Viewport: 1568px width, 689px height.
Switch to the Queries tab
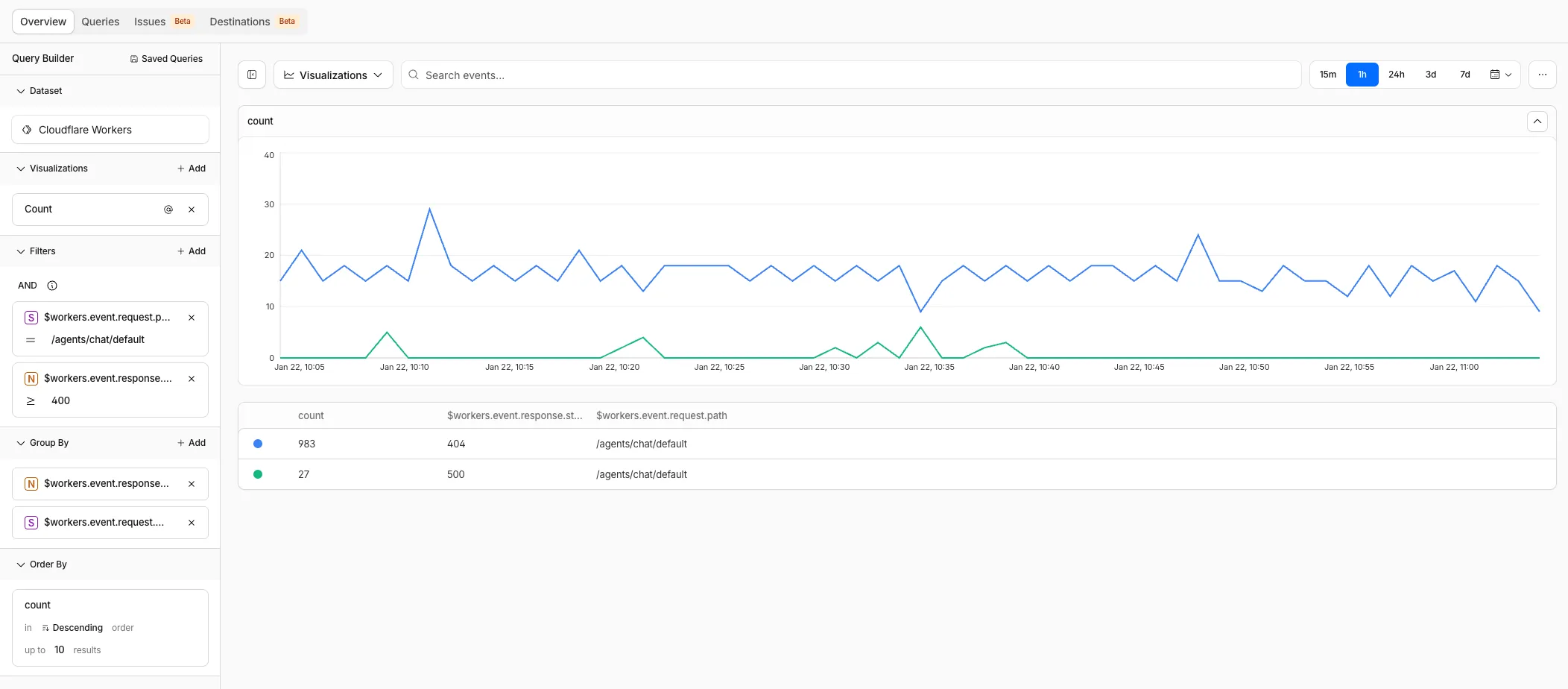(x=101, y=22)
